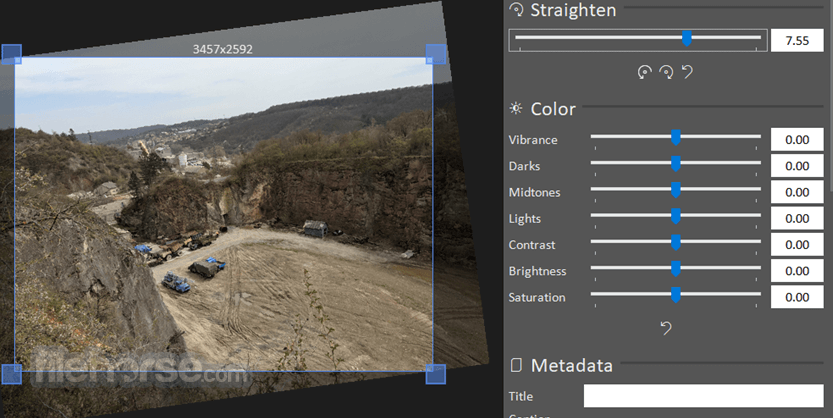Focus the Vibrance value field
833x418 pixels.
[797, 140]
